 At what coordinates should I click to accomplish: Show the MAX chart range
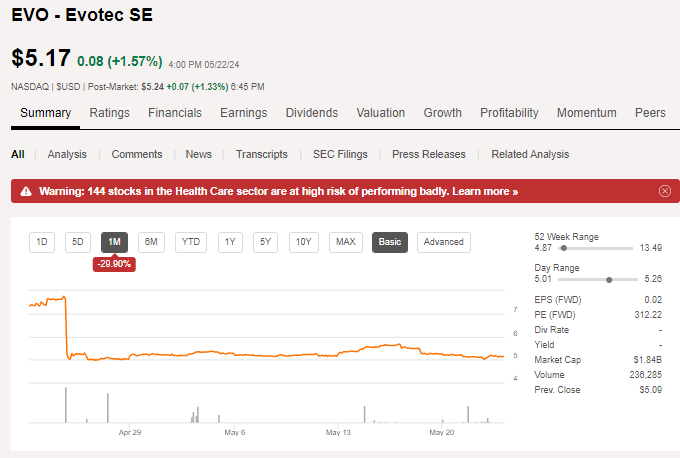(x=346, y=242)
